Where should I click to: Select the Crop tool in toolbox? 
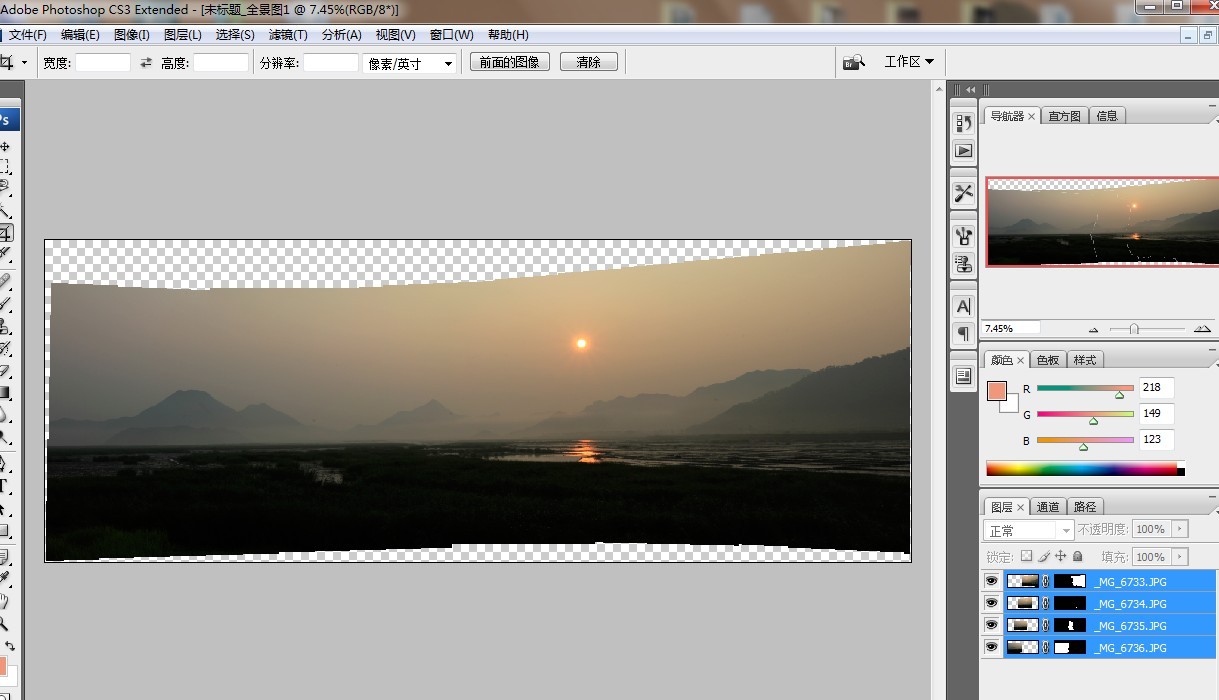point(5,232)
